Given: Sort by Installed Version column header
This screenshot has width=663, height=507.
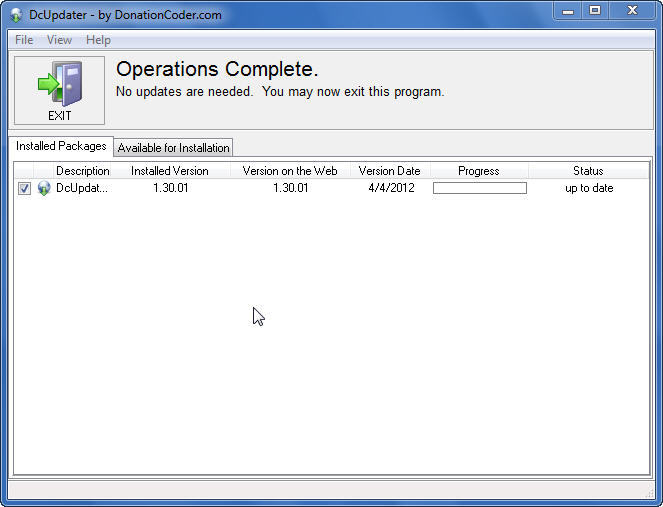Looking at the screenshot, I should coord(170,171).
